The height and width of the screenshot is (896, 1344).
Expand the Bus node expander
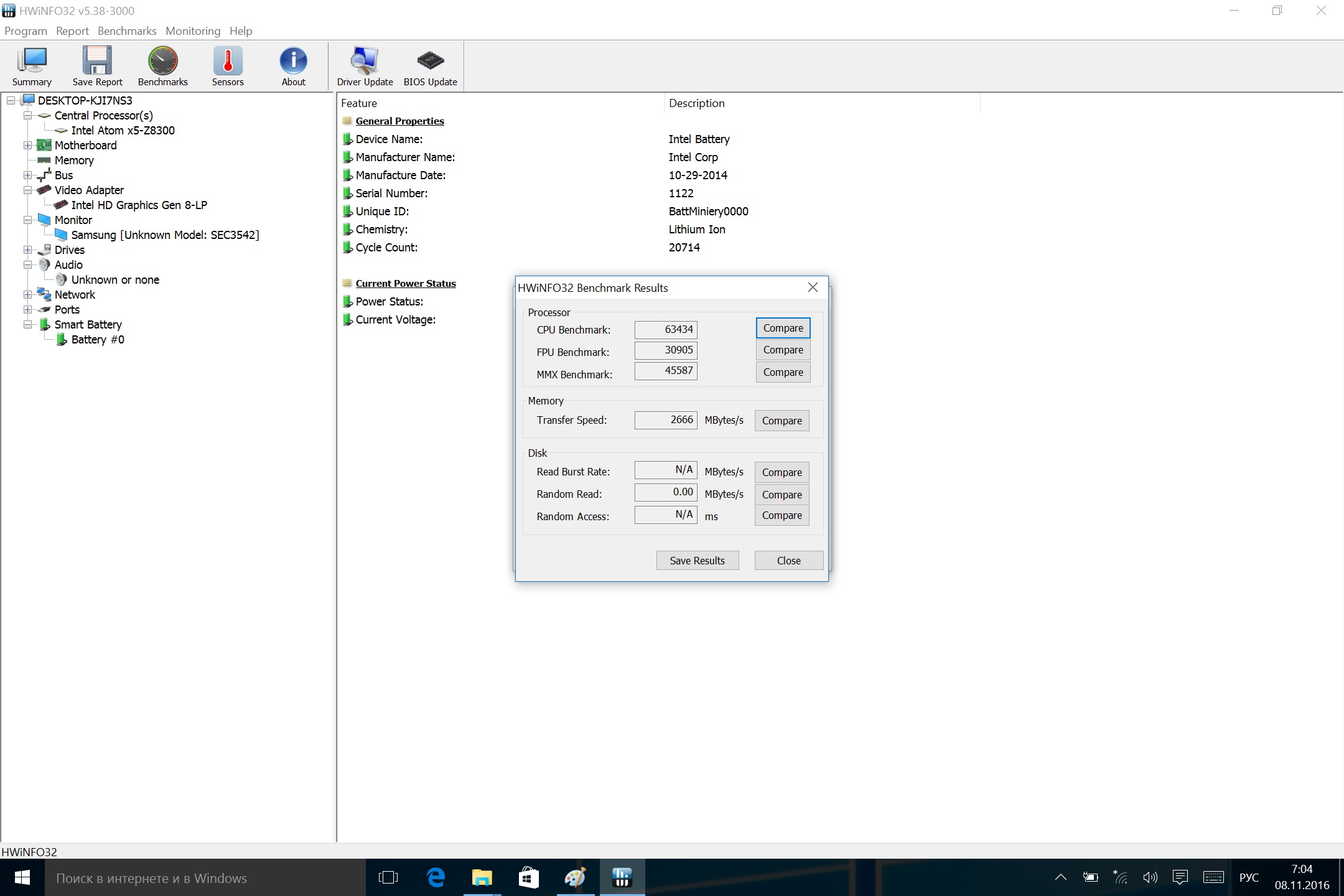27,175
